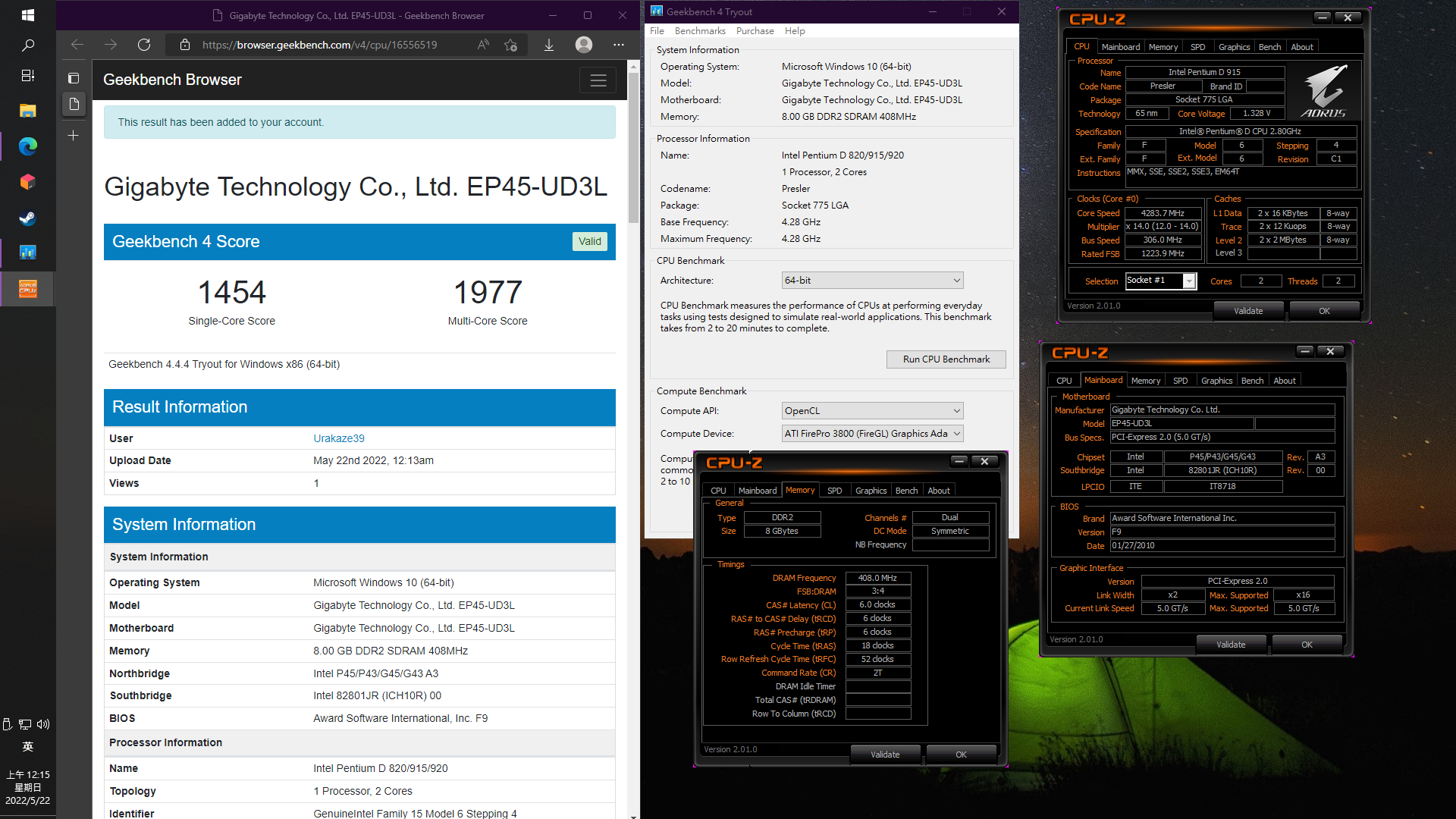Open Edge settings and more menu
The image size is (1456, 819).
[619, 45]
